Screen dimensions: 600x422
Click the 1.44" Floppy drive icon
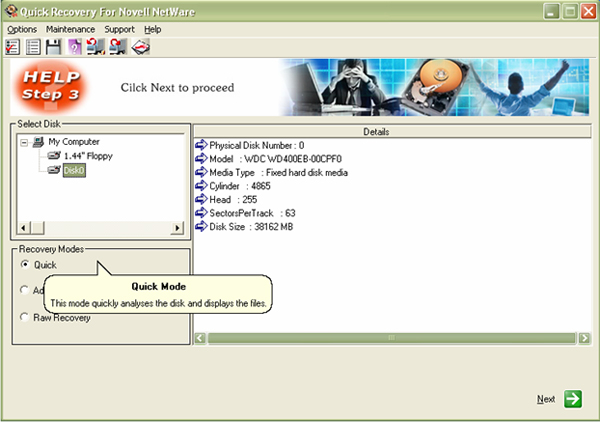tap(54, 156)
